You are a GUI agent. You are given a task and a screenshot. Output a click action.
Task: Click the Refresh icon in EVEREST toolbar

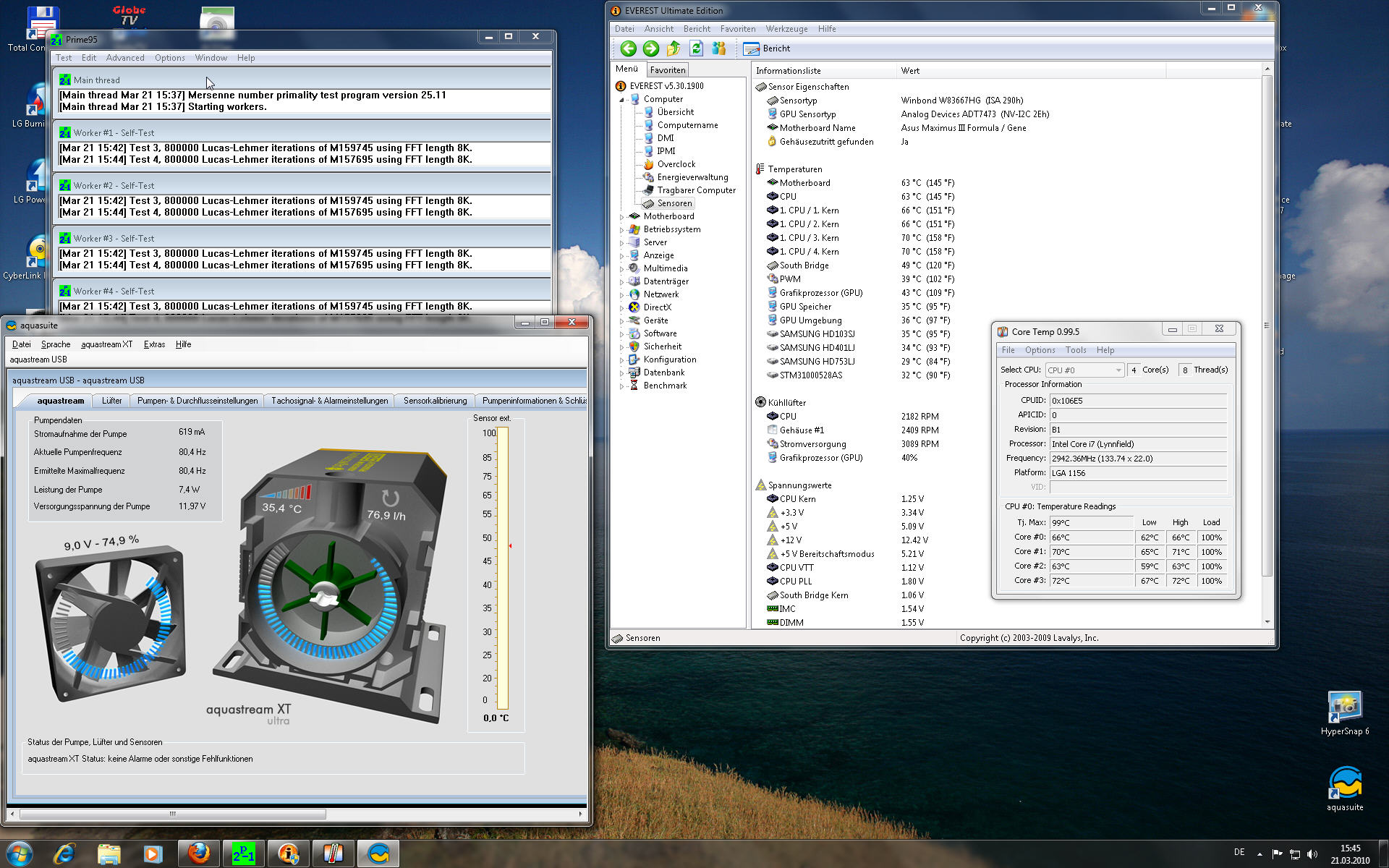(696, 48)
